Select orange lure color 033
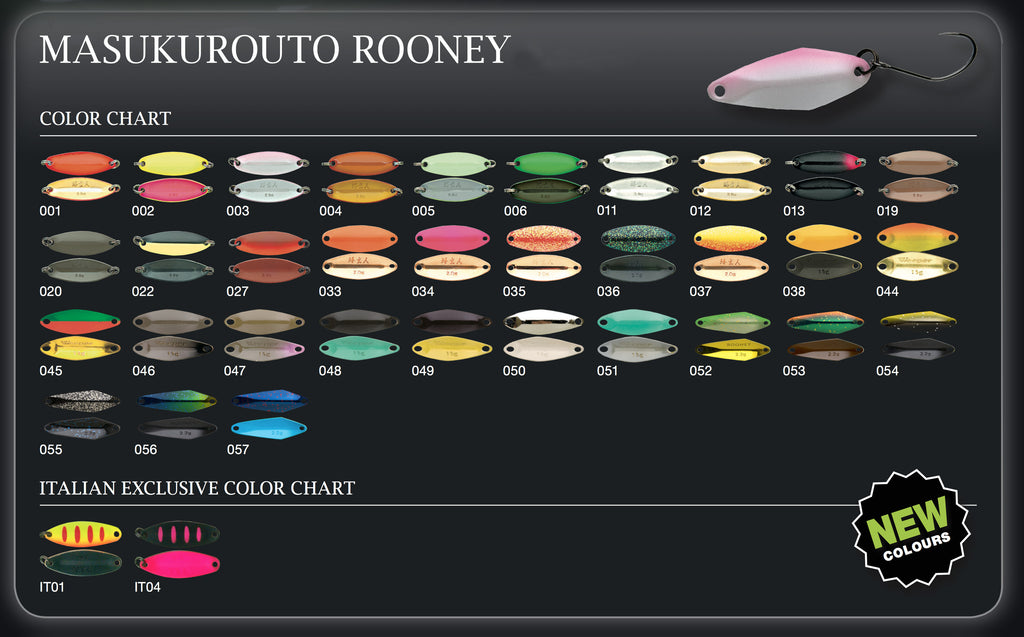 pyautogui.click(x=359, y=252)
